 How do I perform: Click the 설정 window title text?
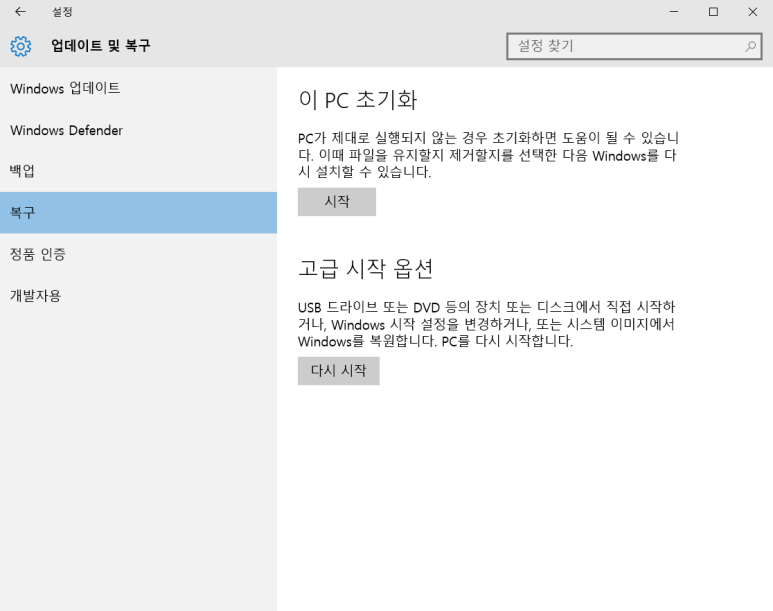coord(63,12)
